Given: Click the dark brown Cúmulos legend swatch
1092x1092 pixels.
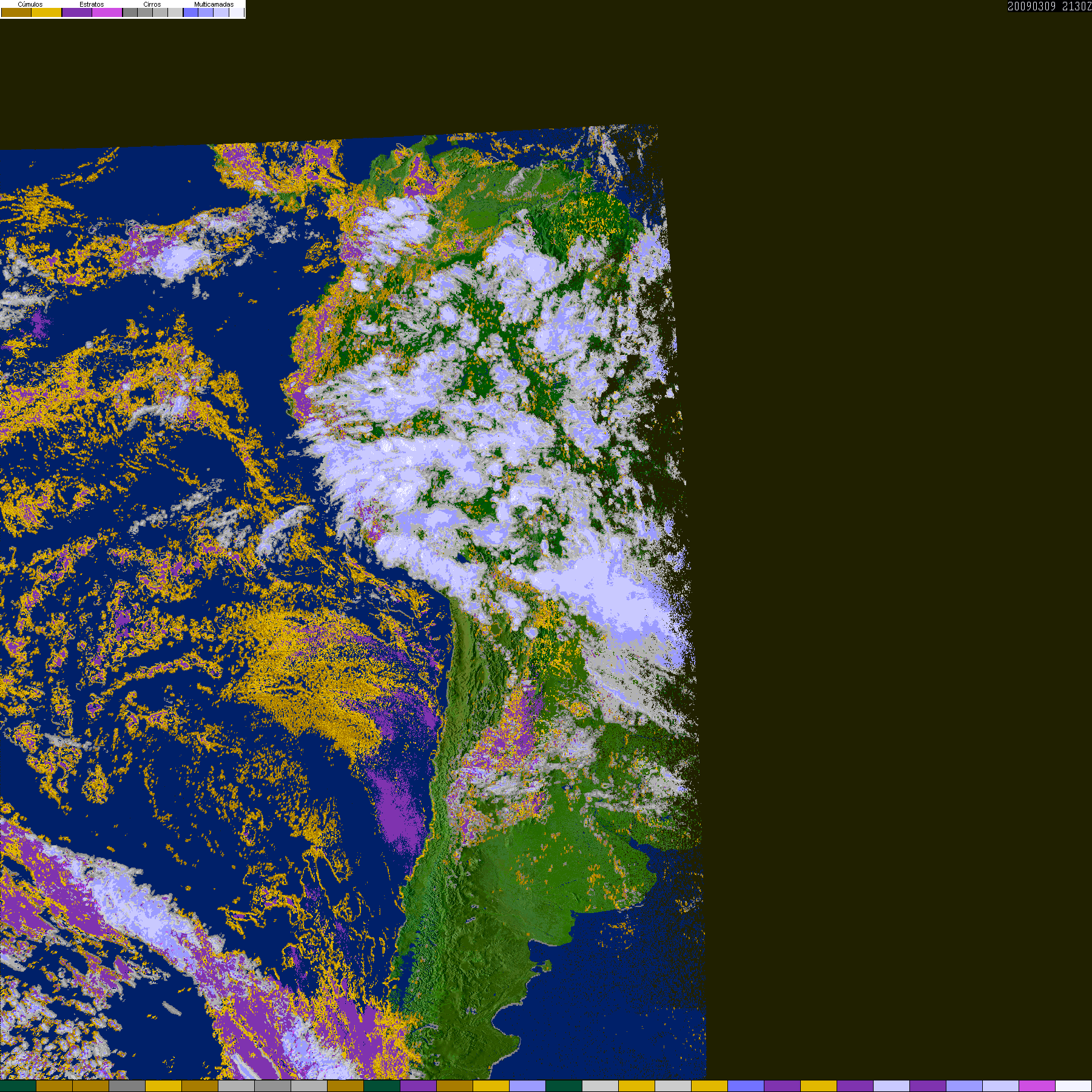Looking at the screenshot, I should [16, 12].
